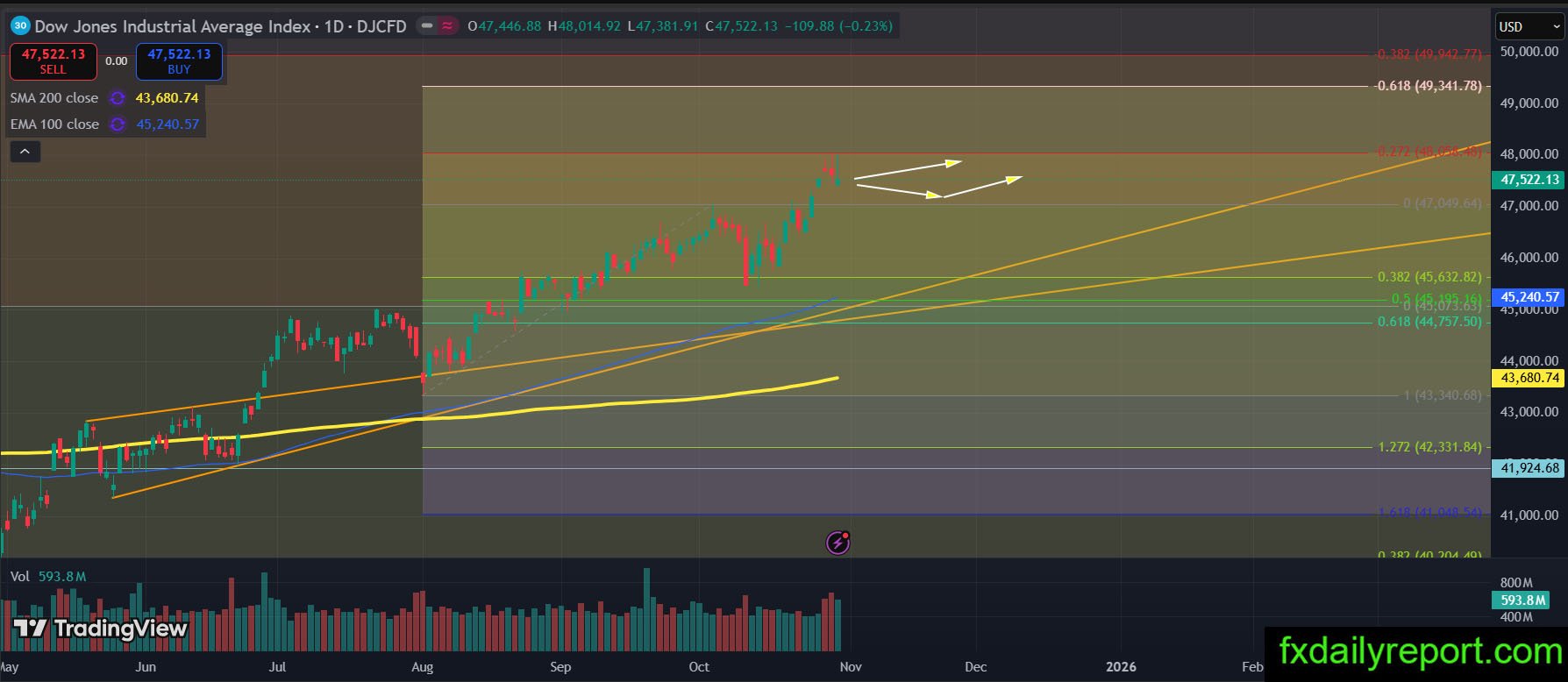This screenshot has height=682, width=1568.
Task: Click the 2026 label on the time axis
Action: click(1121, 667)
